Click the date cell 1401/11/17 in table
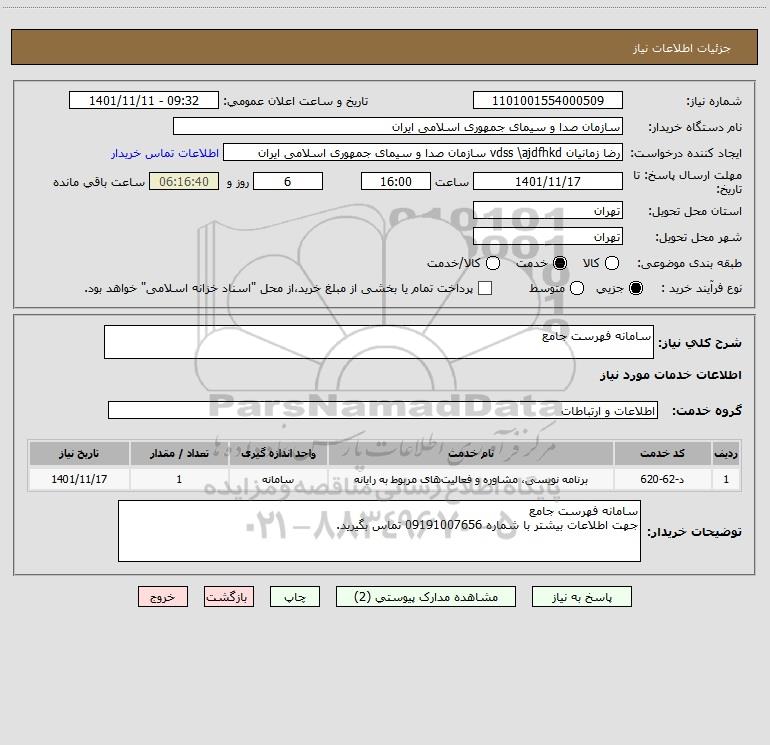 pyautogui.click(x=79, y=479)
